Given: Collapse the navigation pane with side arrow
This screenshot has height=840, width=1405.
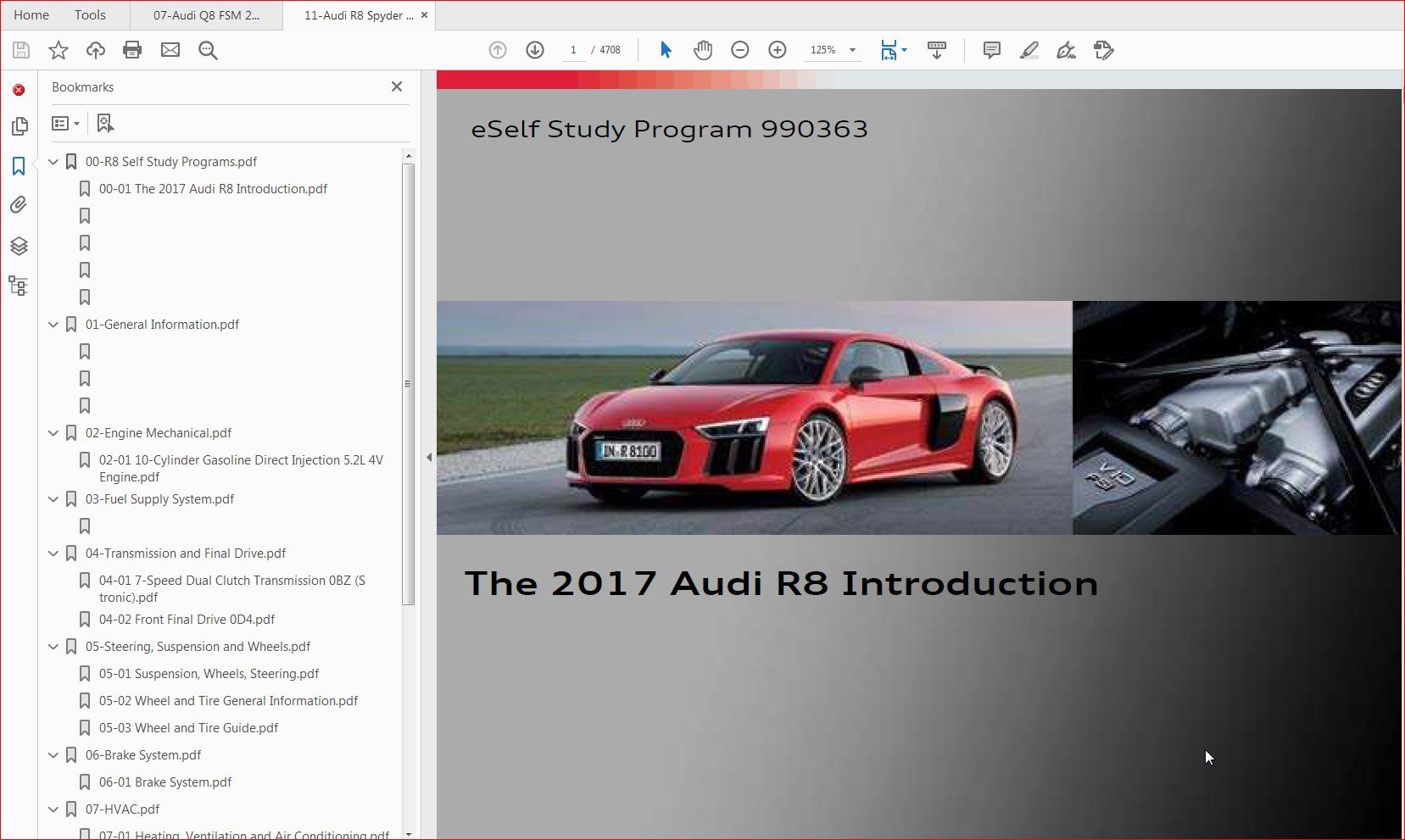Looking at the screenshot, I should tap(429, 458).
